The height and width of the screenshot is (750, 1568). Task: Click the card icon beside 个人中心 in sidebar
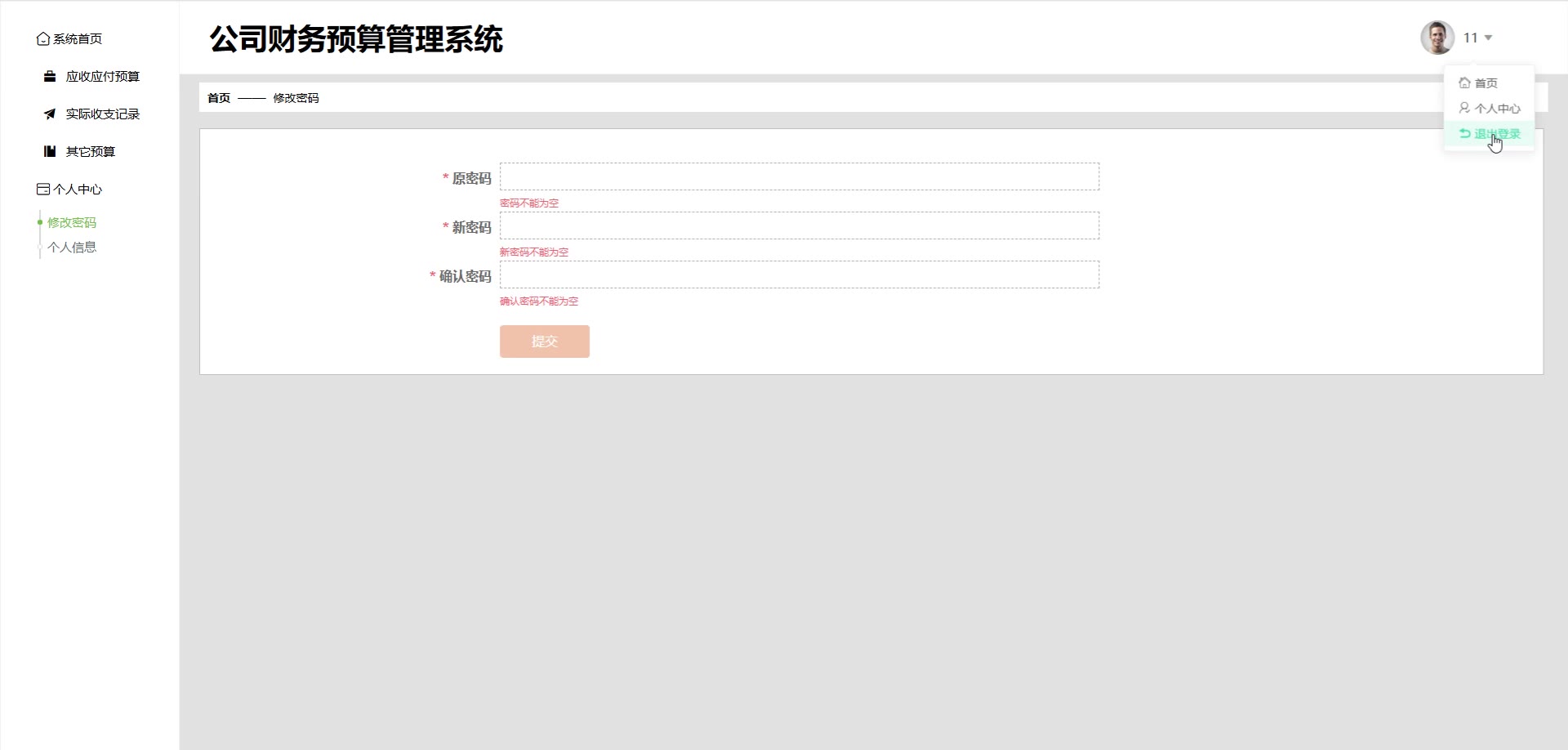point(43,189)
